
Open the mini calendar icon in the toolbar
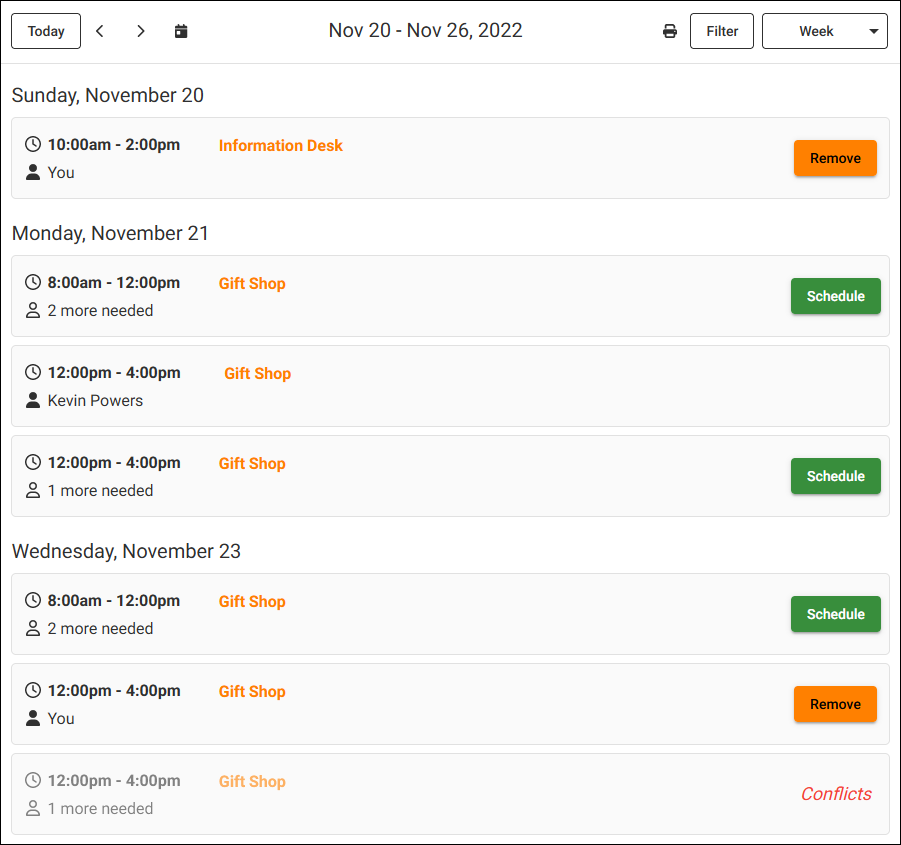(181, 31)
